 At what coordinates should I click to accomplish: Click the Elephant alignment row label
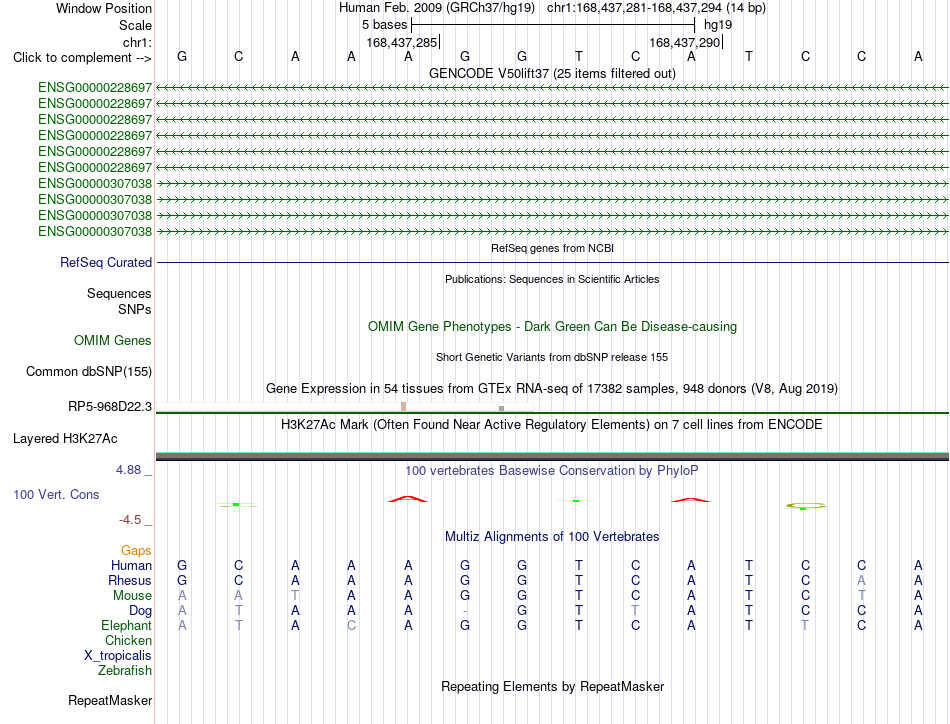(126, 625)
